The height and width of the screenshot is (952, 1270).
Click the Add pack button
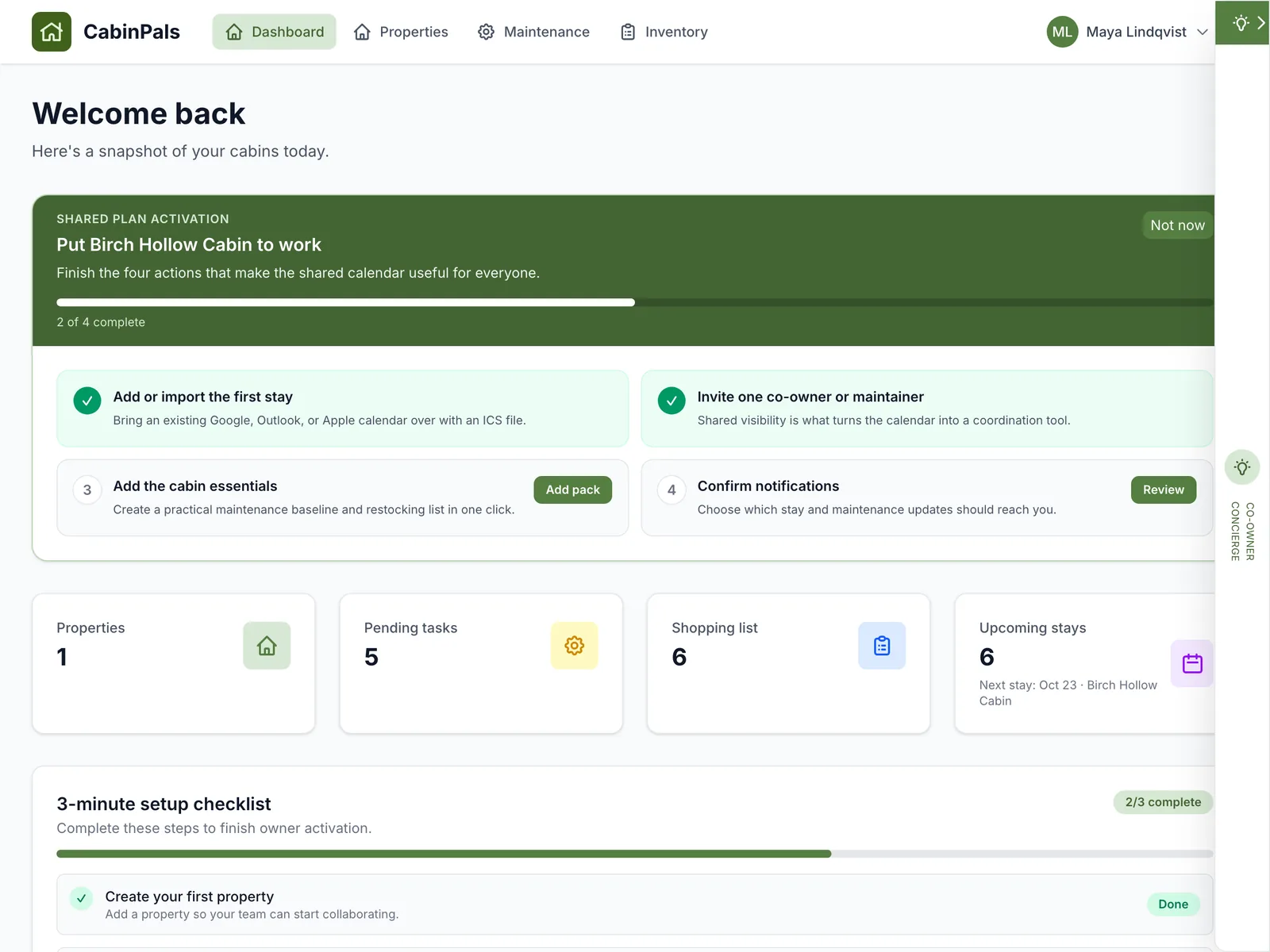(x=572, y=489)
